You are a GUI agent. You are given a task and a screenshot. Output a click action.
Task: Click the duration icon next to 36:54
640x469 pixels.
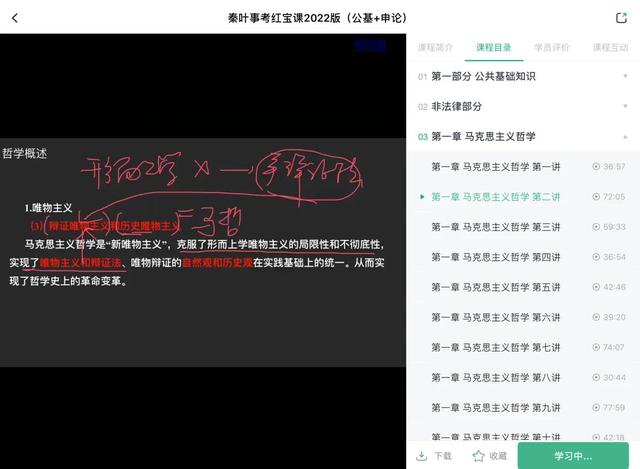click(x=596, y=257)
